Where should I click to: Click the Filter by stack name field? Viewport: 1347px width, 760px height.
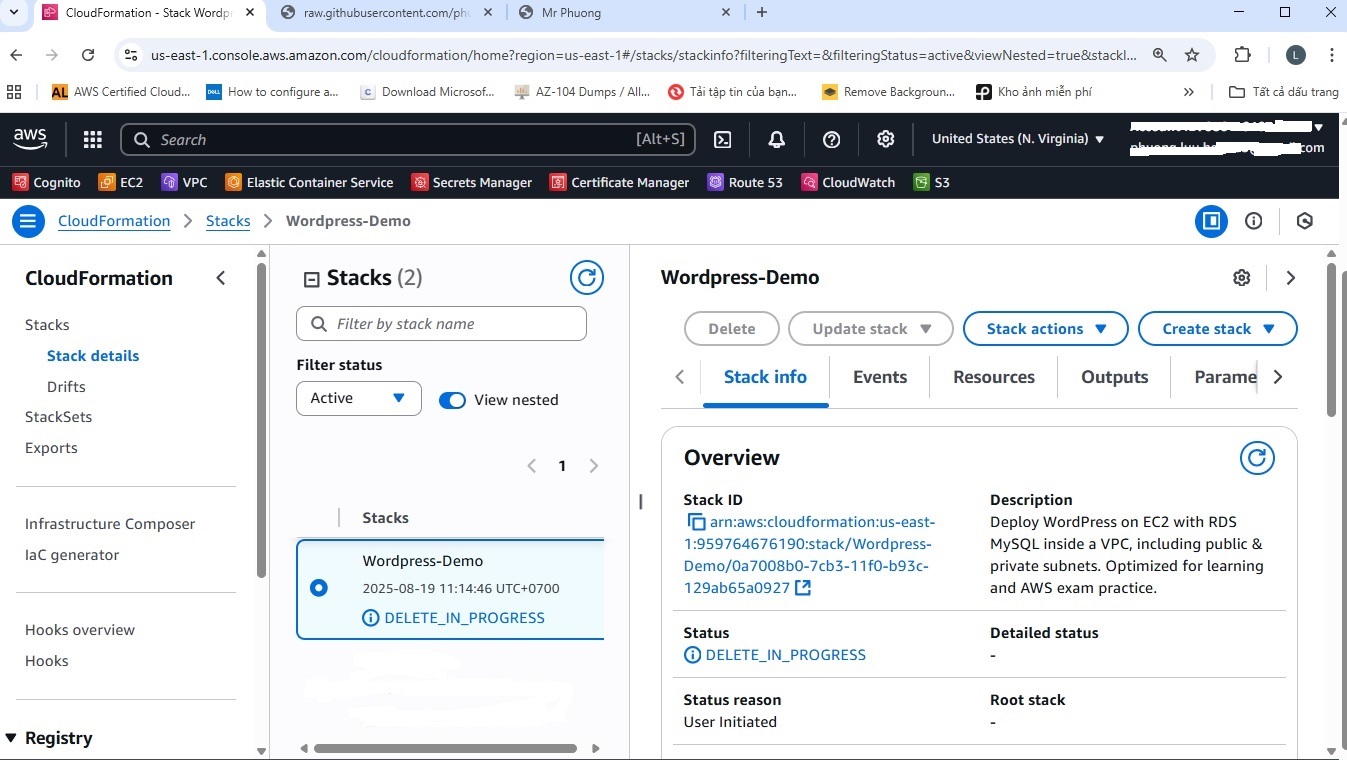(x=441, y=324)
